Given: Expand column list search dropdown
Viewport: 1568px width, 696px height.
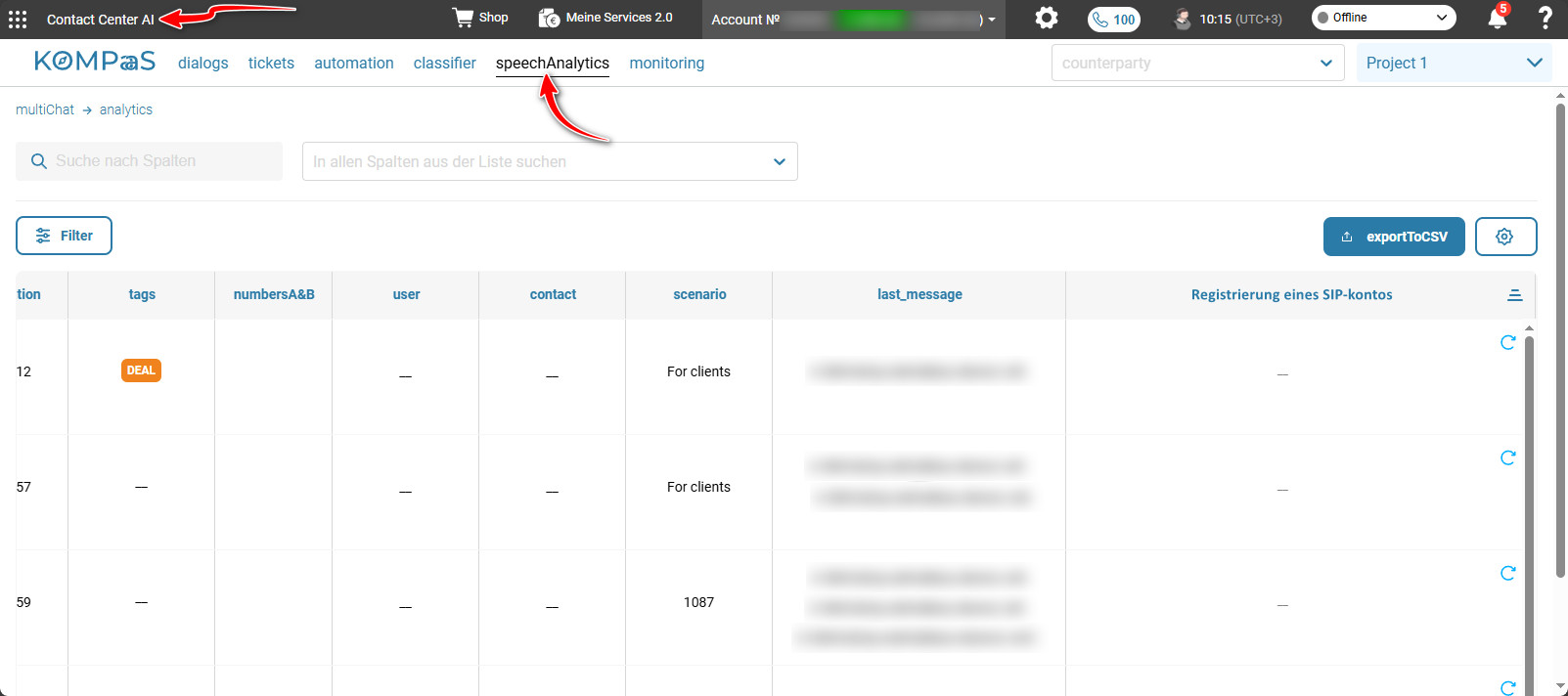Looking at the screenshot, I should (550, 161).
